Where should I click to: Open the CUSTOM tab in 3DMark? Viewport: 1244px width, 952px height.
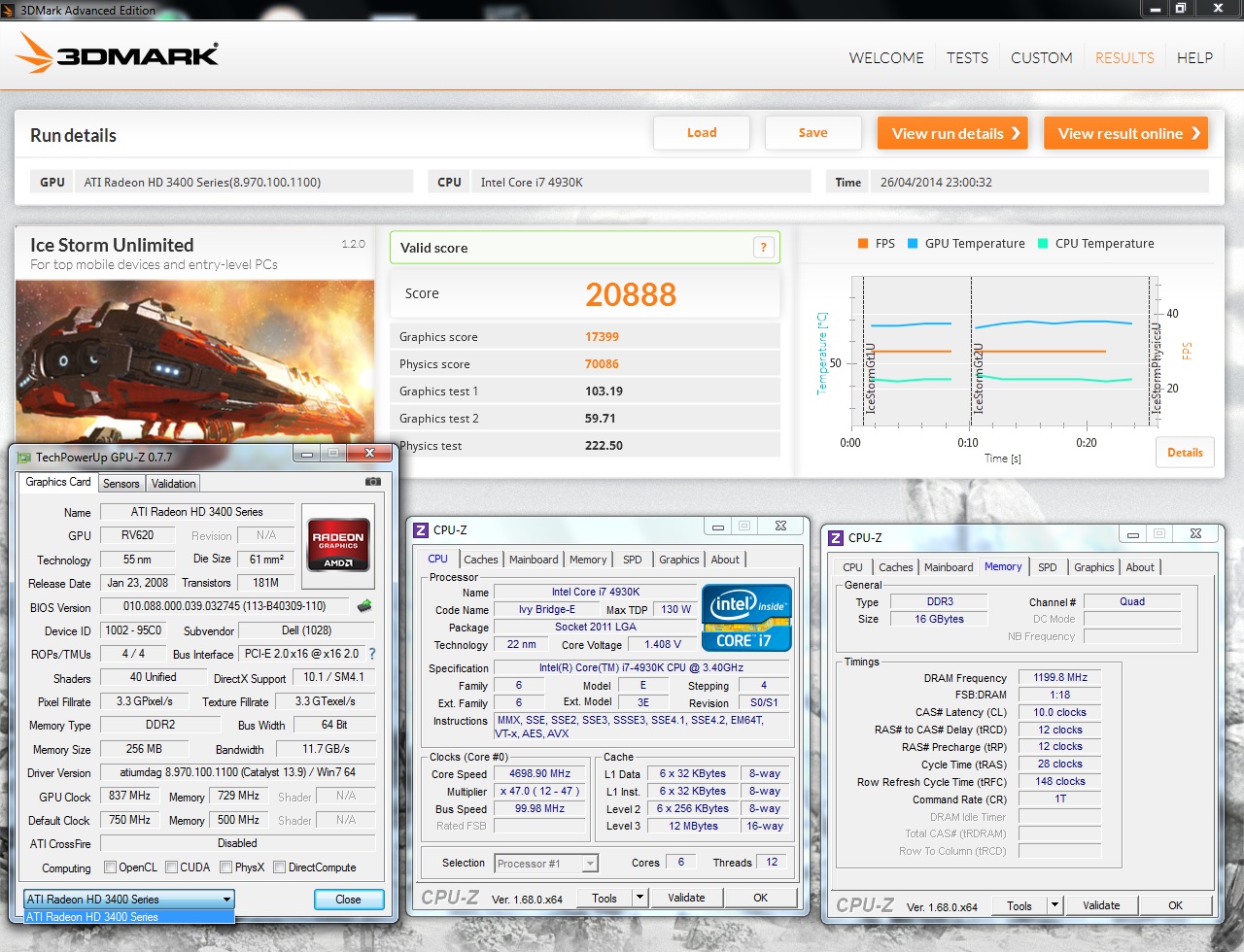[1042, 57]
